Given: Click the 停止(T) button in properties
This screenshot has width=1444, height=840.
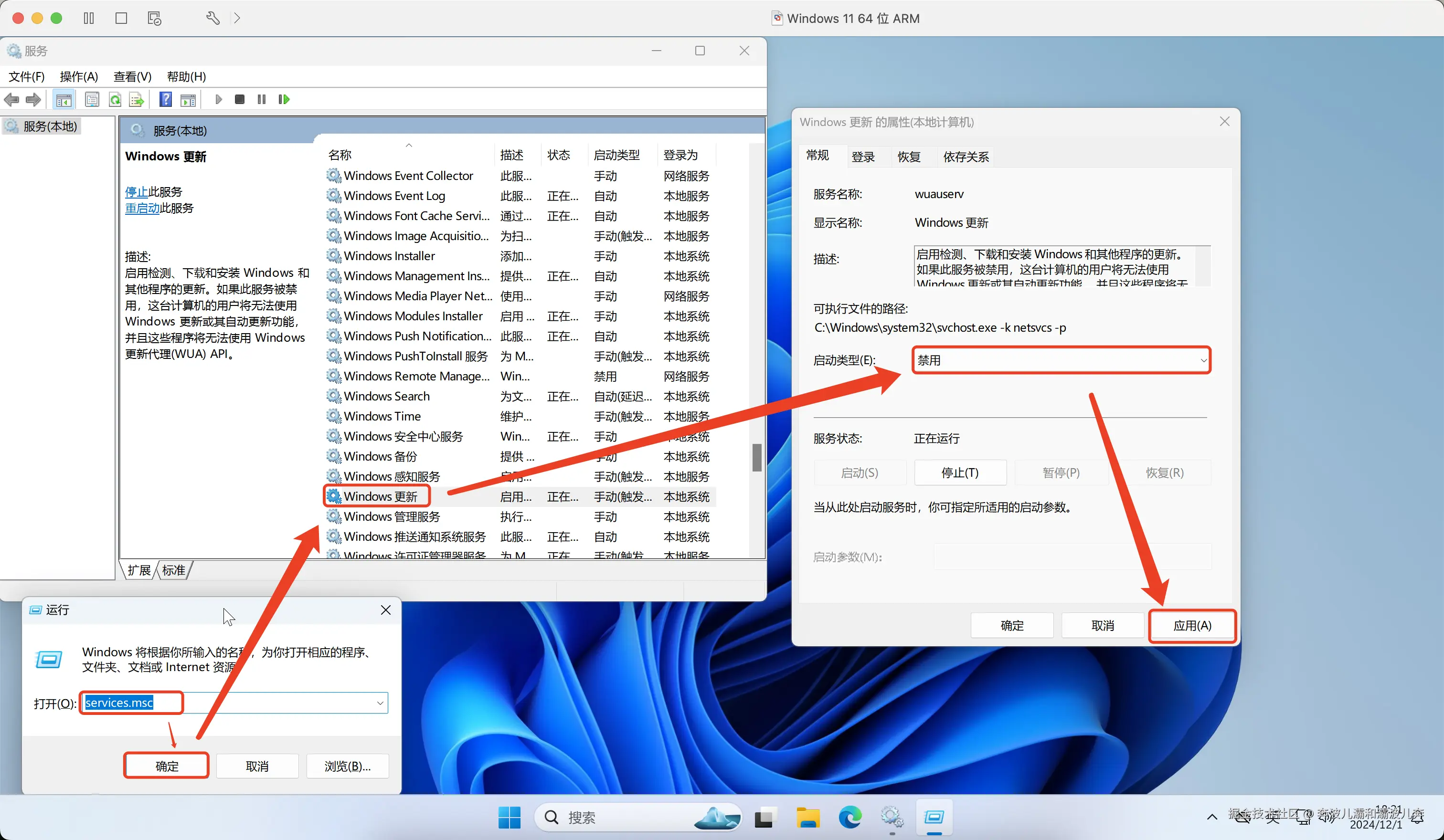Looking at the screenshot, I should [960, 472].
